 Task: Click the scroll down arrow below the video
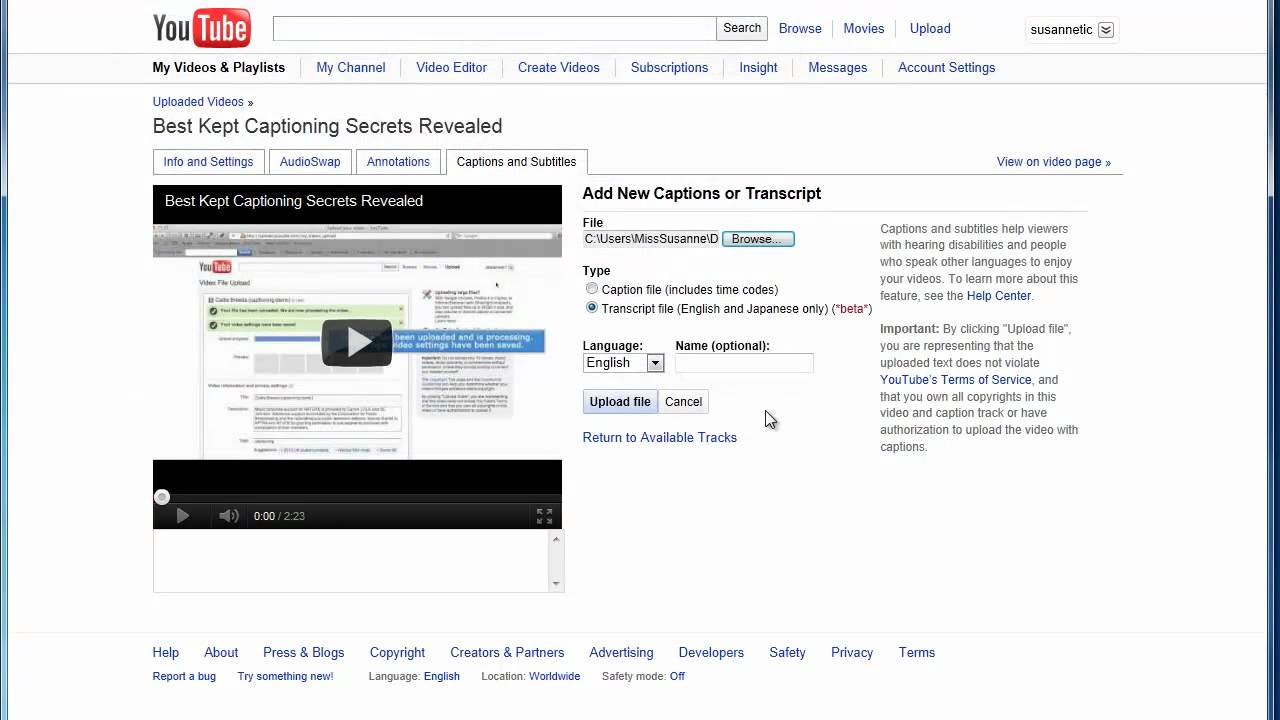(556, 583)
